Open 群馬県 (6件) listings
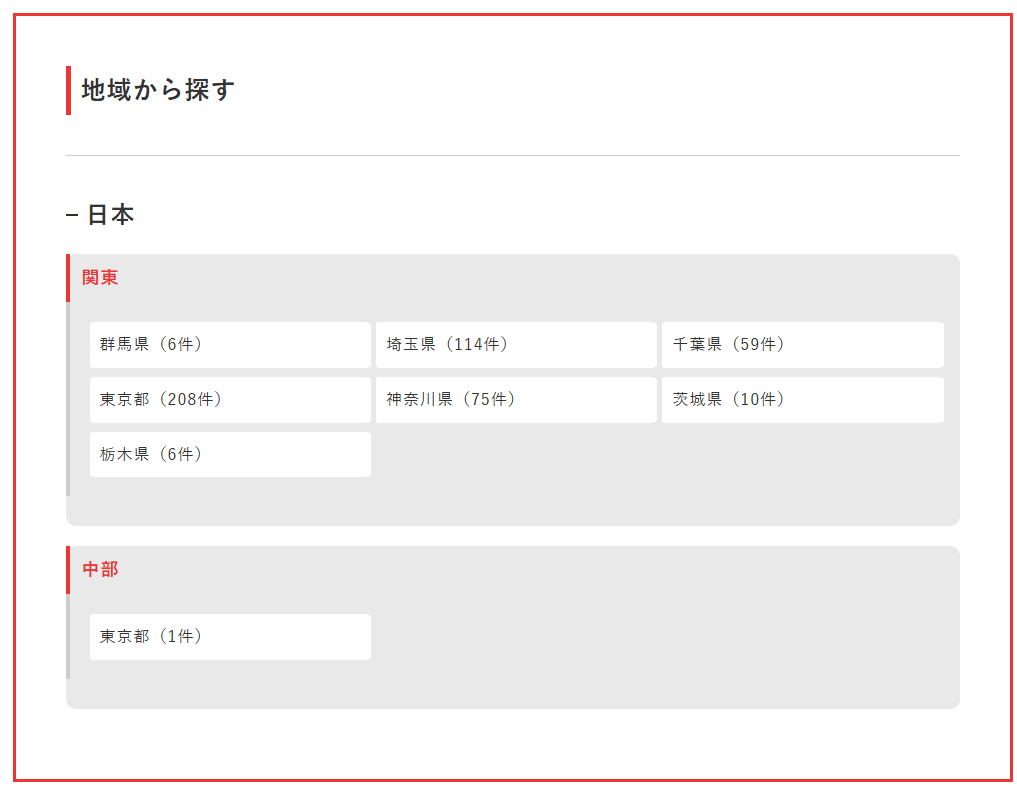The height and width of the screenshot is (785, 1017). (230, 345)
